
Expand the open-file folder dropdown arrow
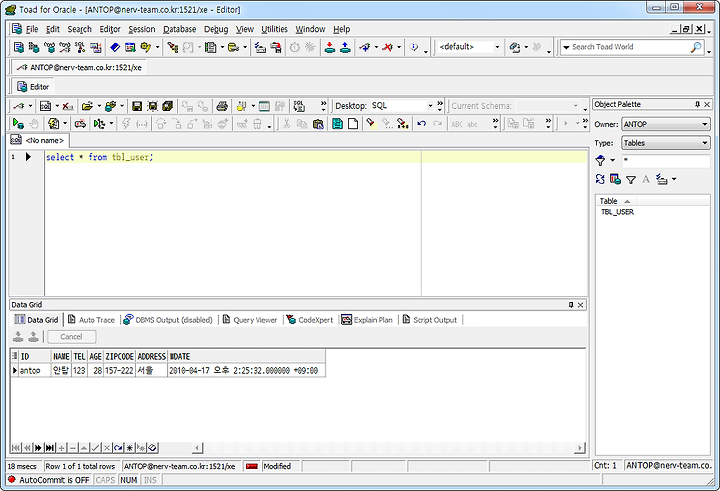(x=99, y=107)
